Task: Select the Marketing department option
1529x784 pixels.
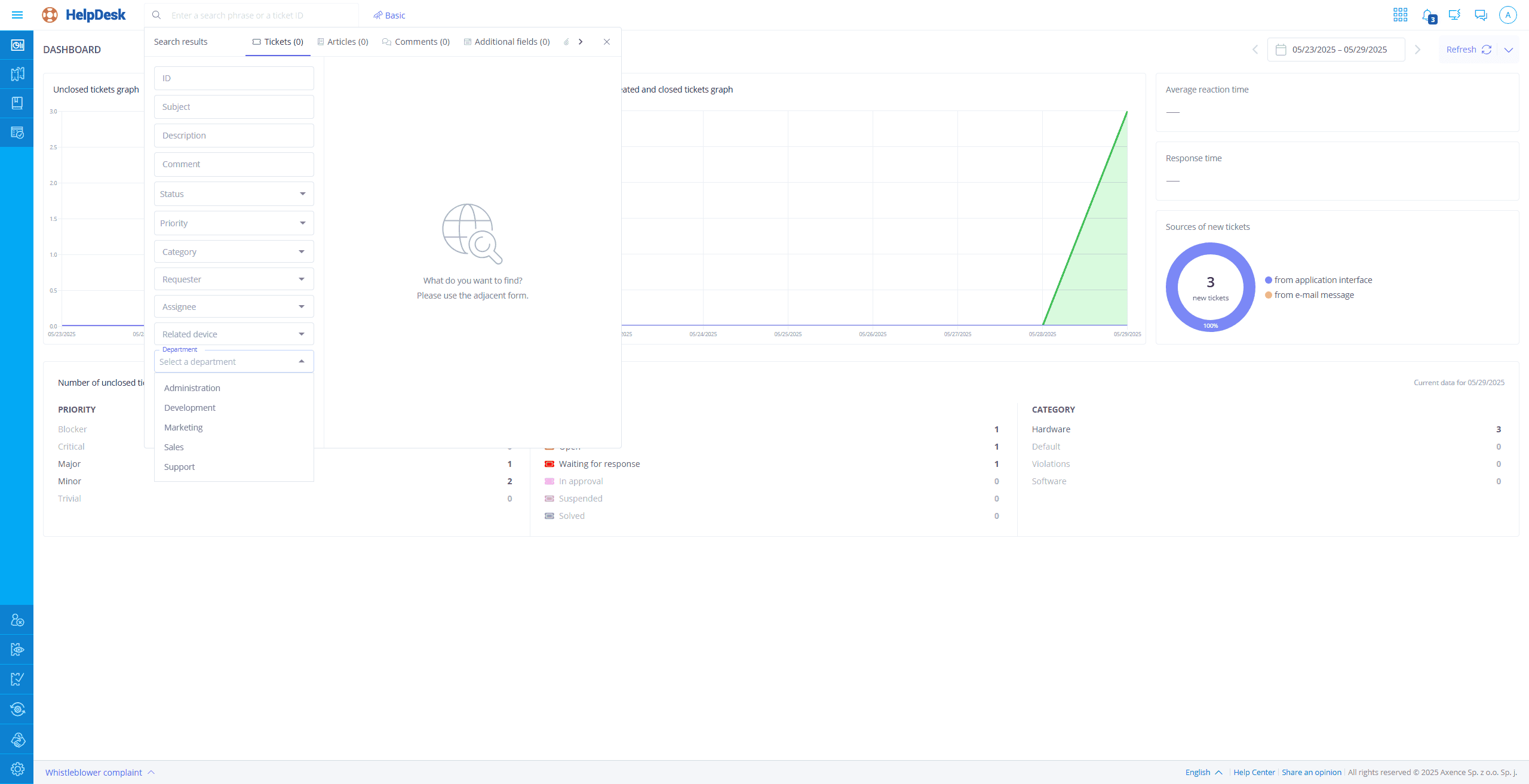Action: click(x=234, y=428)
